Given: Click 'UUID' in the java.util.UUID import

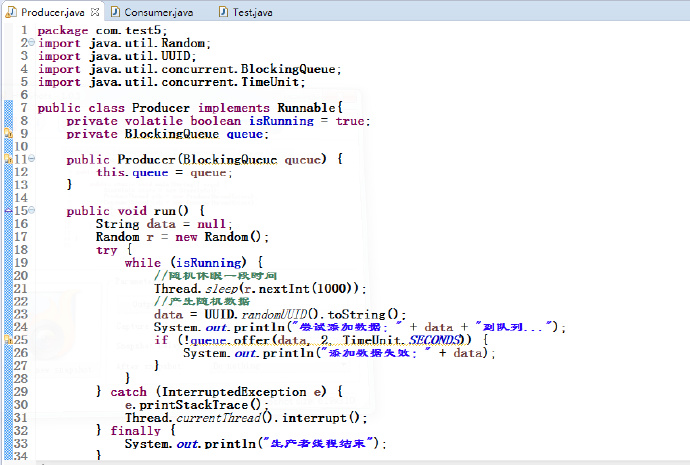Looking at the screenshot, I should pyautogui.click(x=176, y=56).
